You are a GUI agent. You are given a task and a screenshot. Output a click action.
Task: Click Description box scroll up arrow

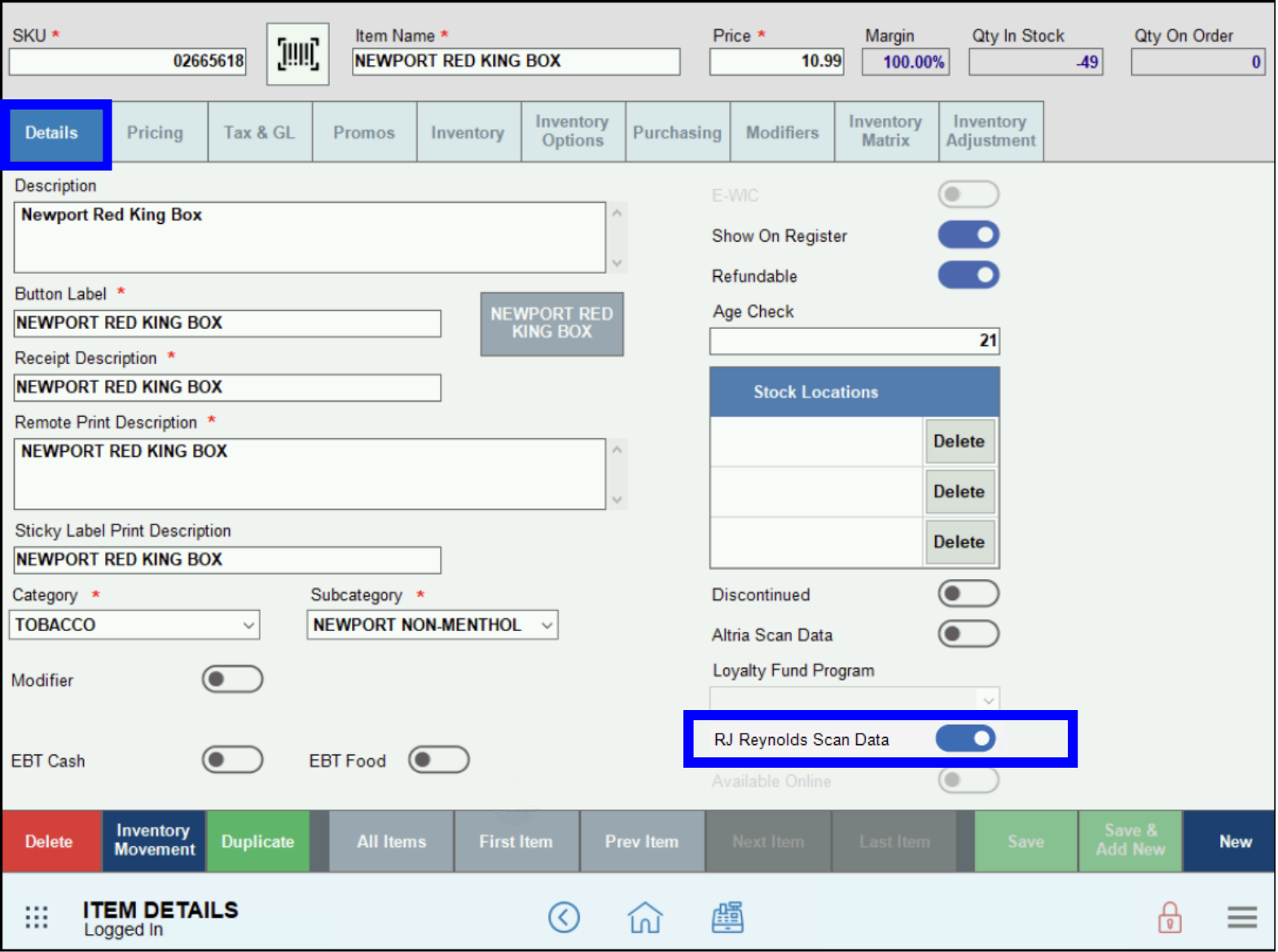pos(617,213)
